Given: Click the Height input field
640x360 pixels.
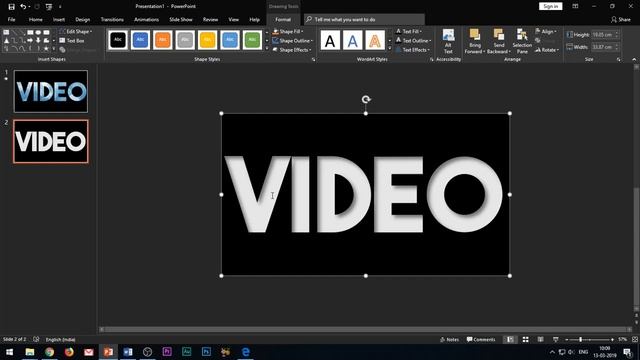Looking at the screenshot, I should 605,35.
